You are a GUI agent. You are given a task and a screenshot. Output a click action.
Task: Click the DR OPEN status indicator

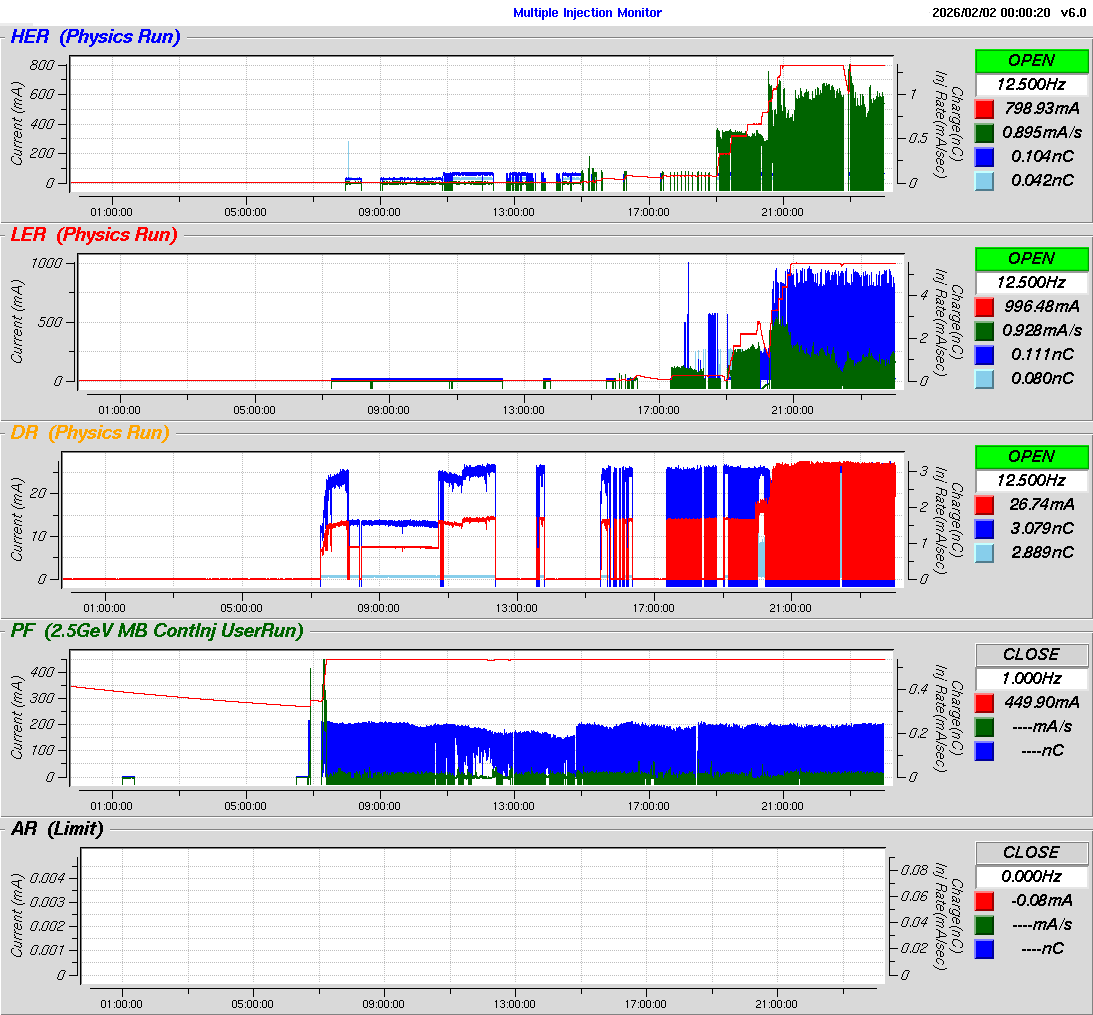point(1031,456)
